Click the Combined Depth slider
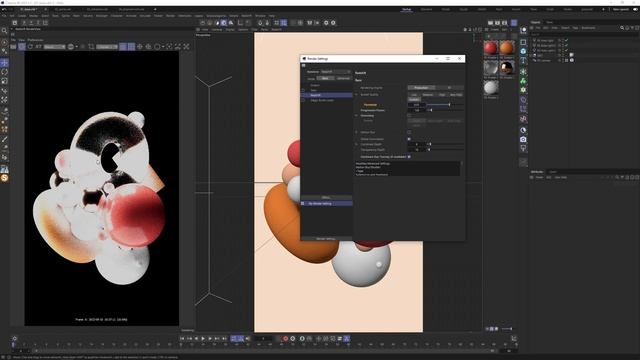This screenshot has height=360, width=640. pos(445,144)
